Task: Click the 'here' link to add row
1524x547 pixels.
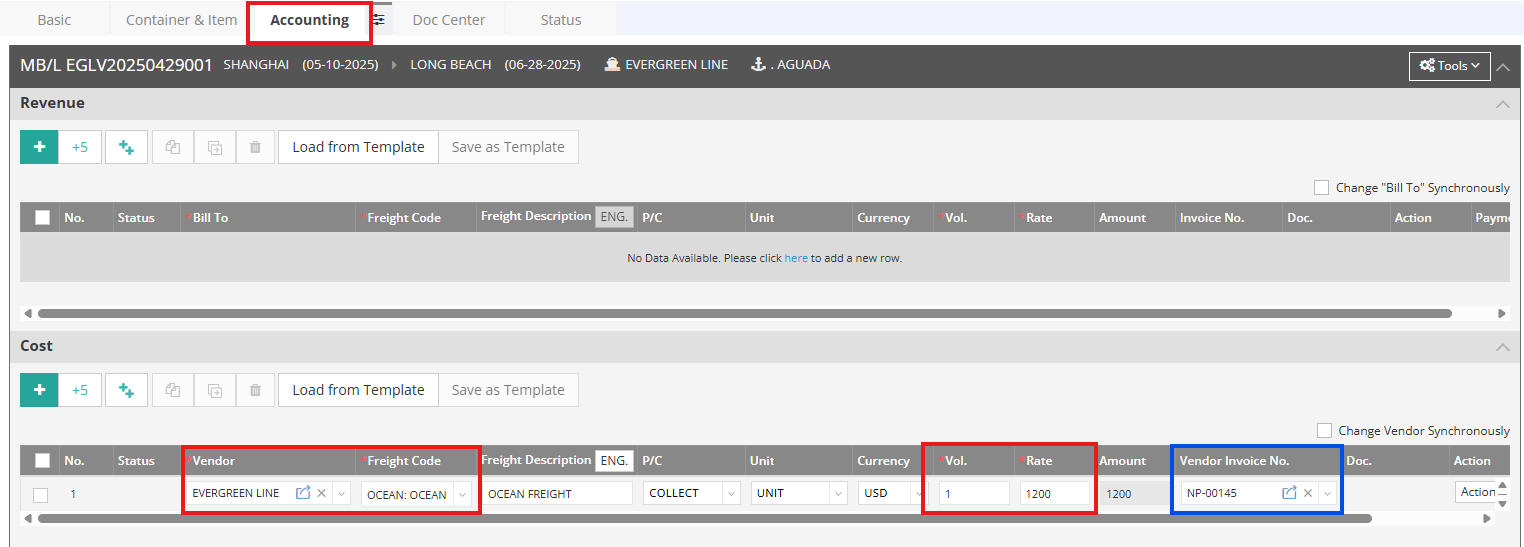Action: (795, 258)
